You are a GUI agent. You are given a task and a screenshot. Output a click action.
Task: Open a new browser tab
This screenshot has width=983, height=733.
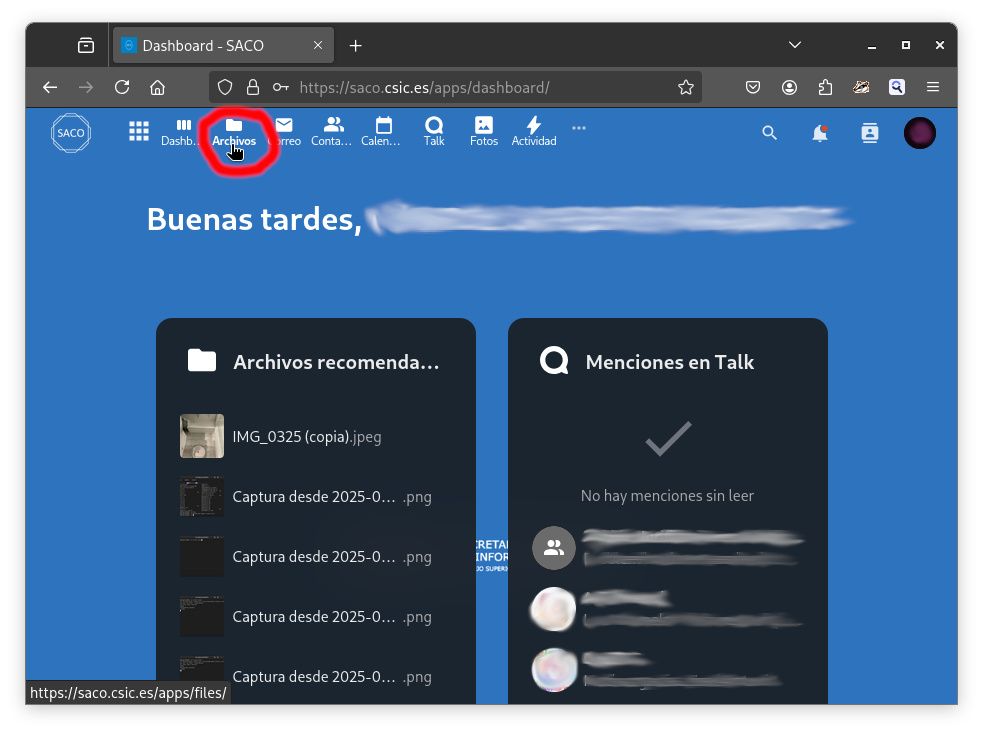pos(356,46)
